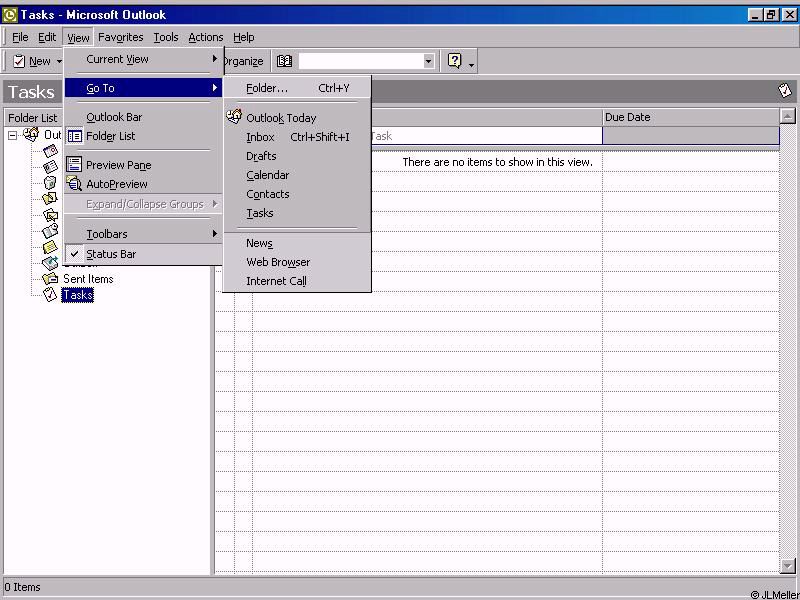
Task: Open the Find a Contact dropdown arrow
Action: [428, 61]
